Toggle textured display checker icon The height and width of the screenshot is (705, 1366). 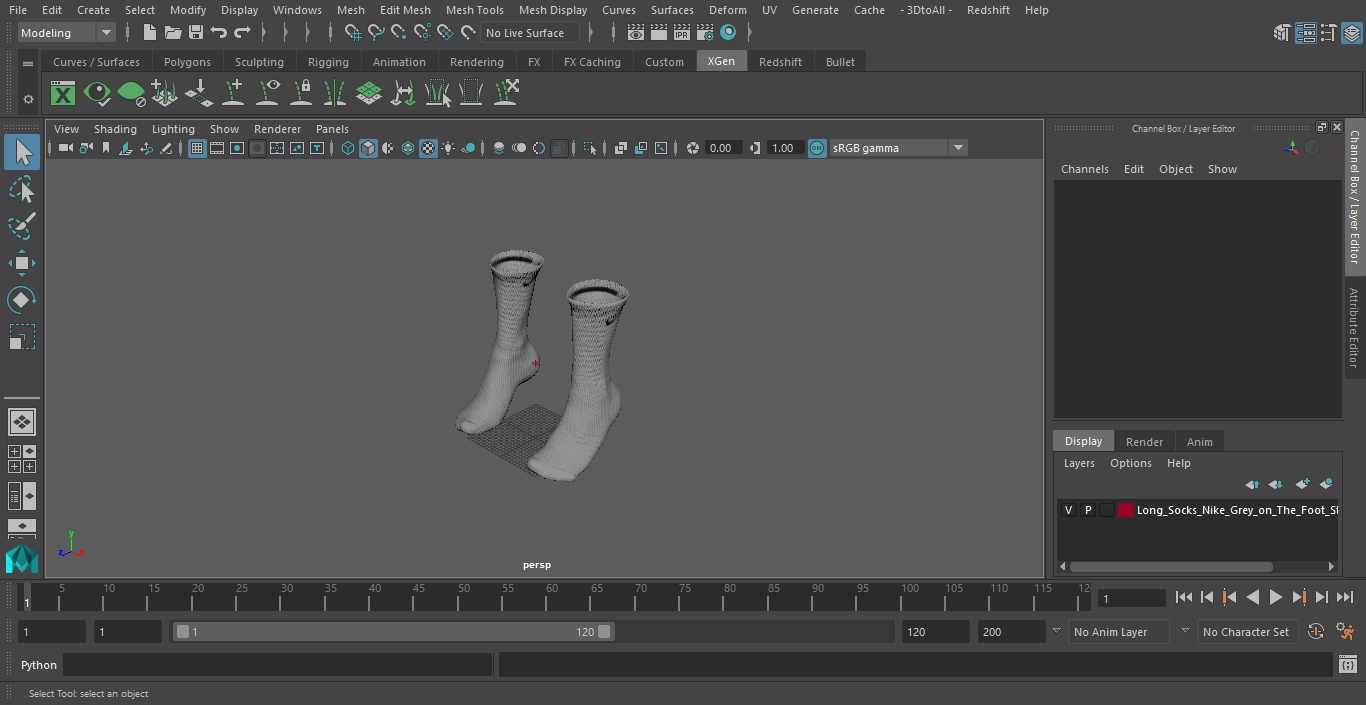[428, 148]
